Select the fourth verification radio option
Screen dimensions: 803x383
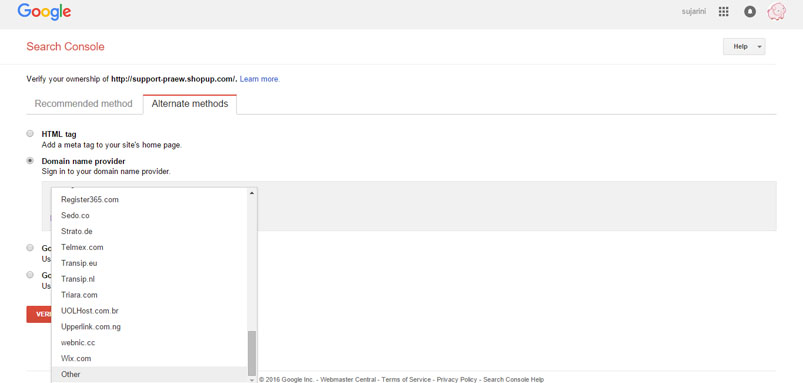pyautogui.click(x=30, y=274)
